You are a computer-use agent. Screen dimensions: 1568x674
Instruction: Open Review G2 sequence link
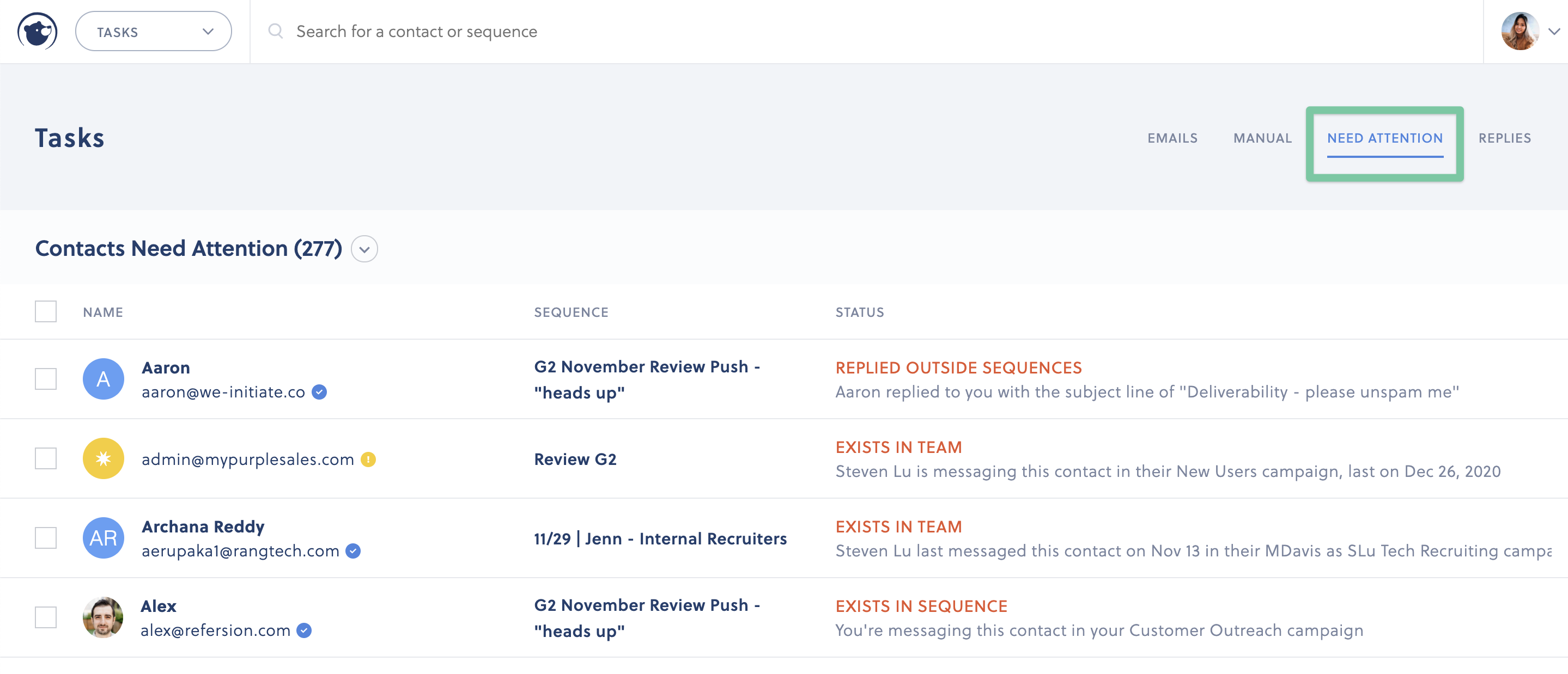point(575,459)
